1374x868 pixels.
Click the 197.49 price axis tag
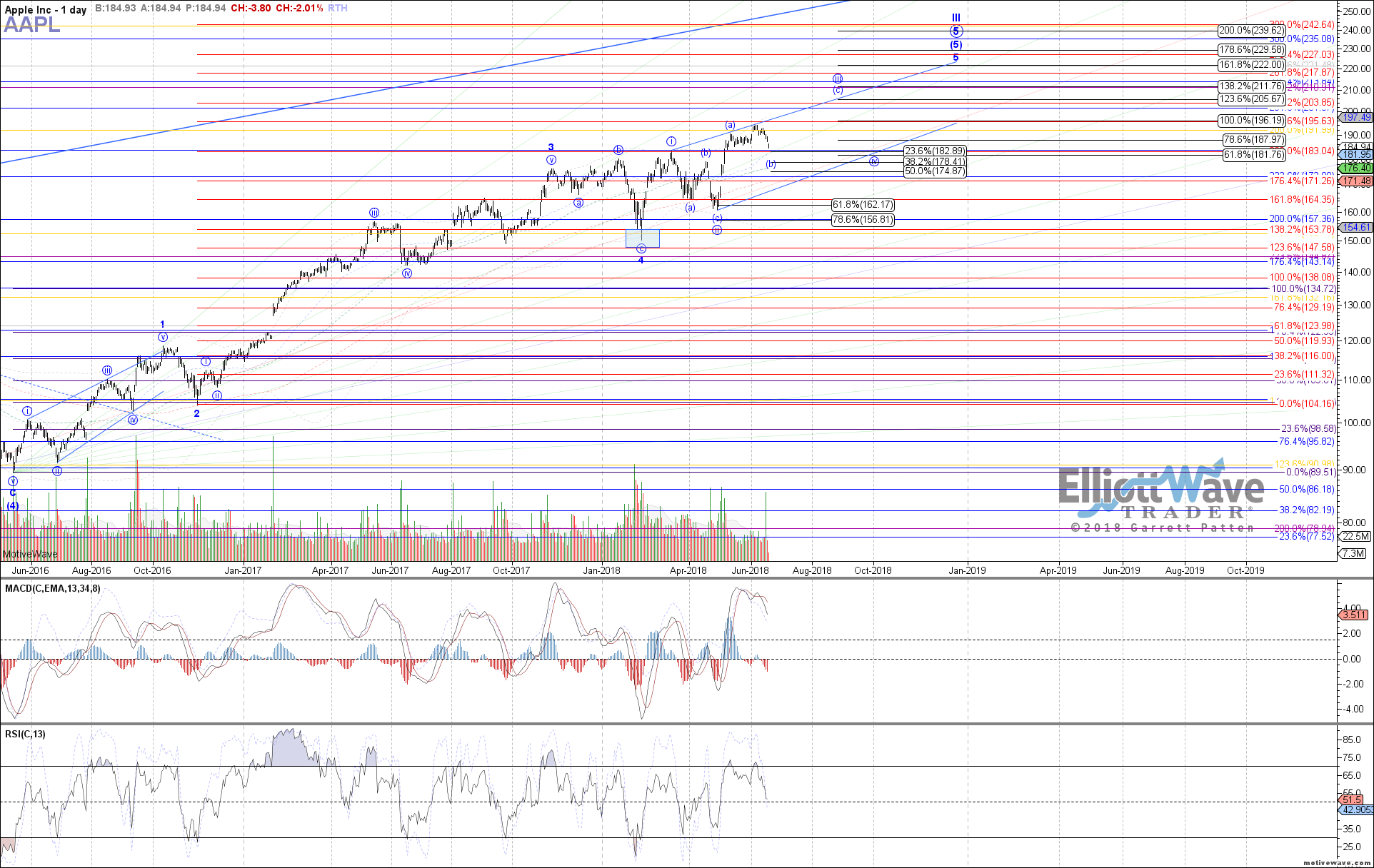point(1356,117)
